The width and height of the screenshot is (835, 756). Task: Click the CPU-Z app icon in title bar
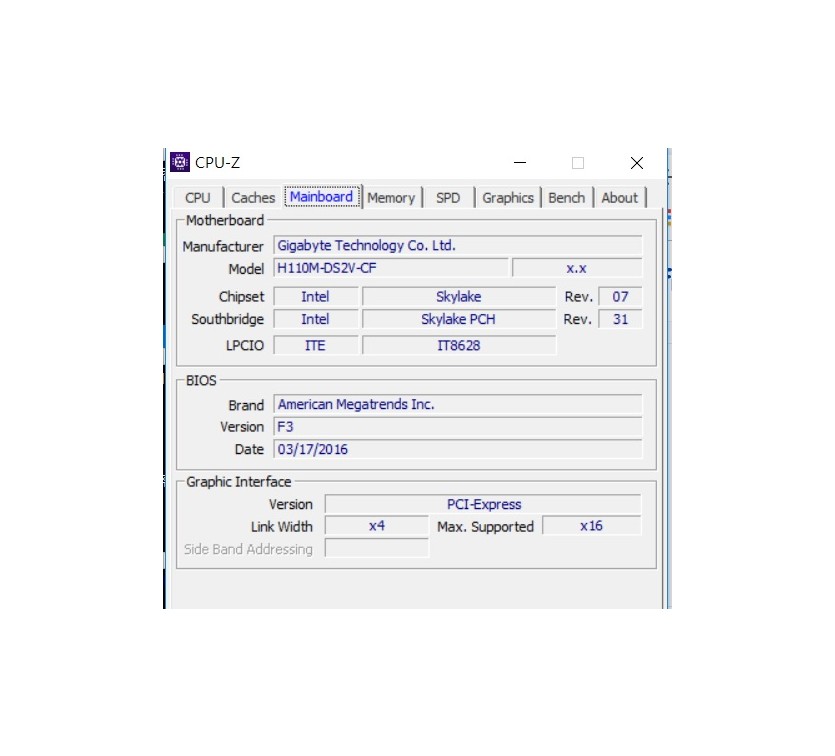tap(179, 162)
